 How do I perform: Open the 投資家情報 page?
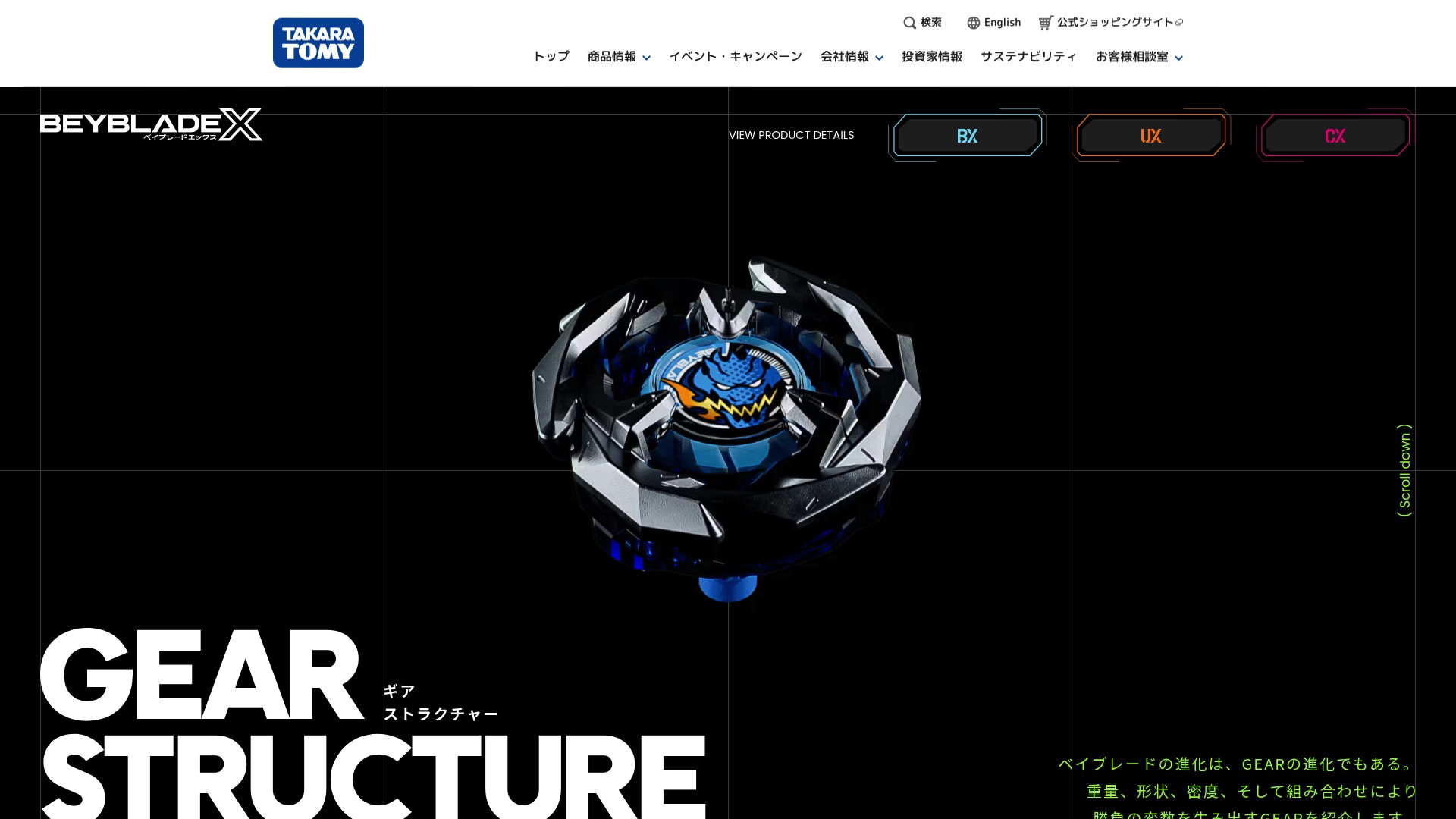click(x=932, y=57)
